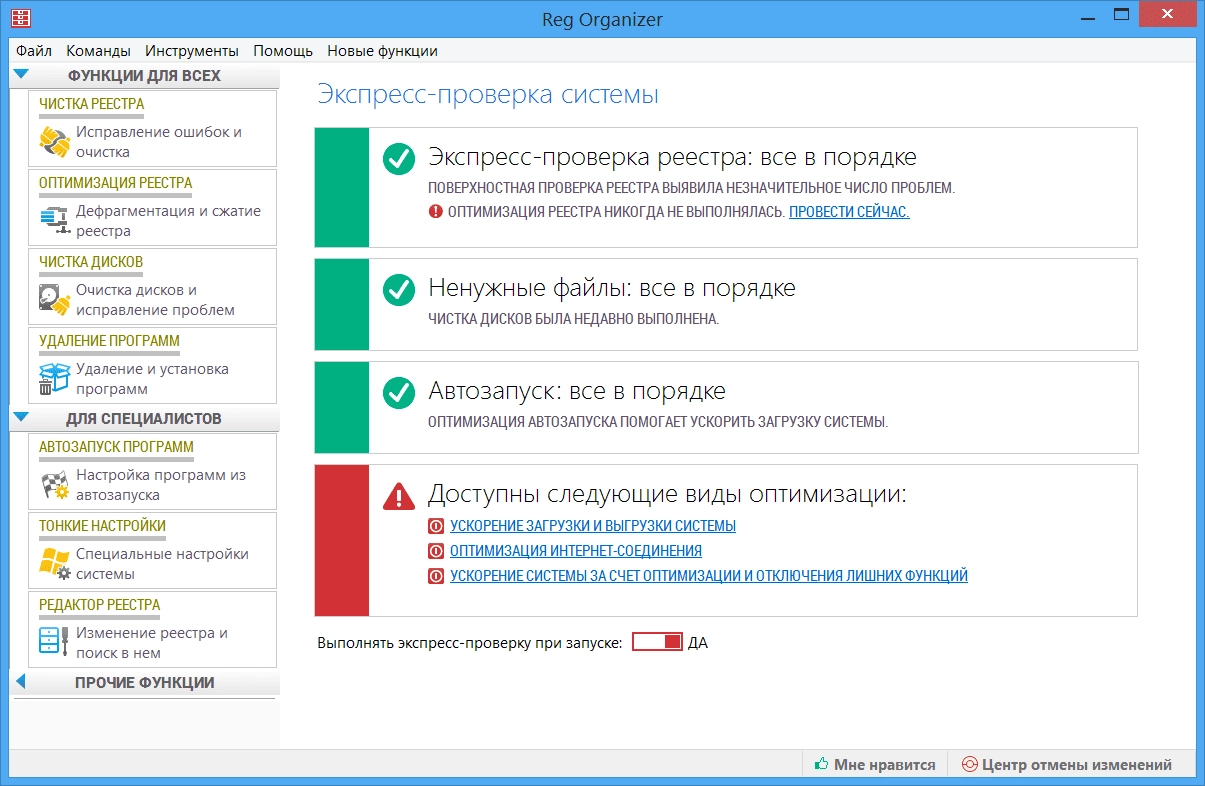Screen dimensions: 1205x786
Task: Open ОПТИМИЗАЦИЯ ИНТЕРНЕТ-СОЕДИНЕНИЯ link
Action: [576, 551]
